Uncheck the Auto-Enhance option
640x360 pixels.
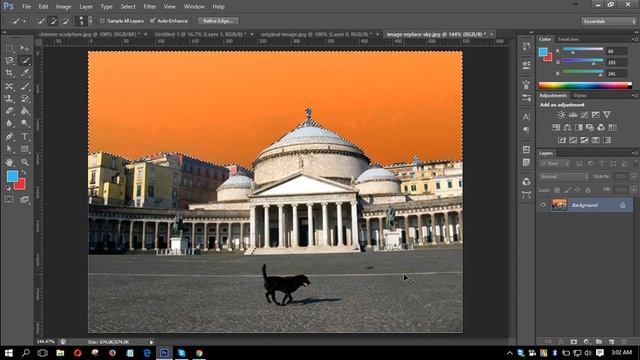click(153, 21)
